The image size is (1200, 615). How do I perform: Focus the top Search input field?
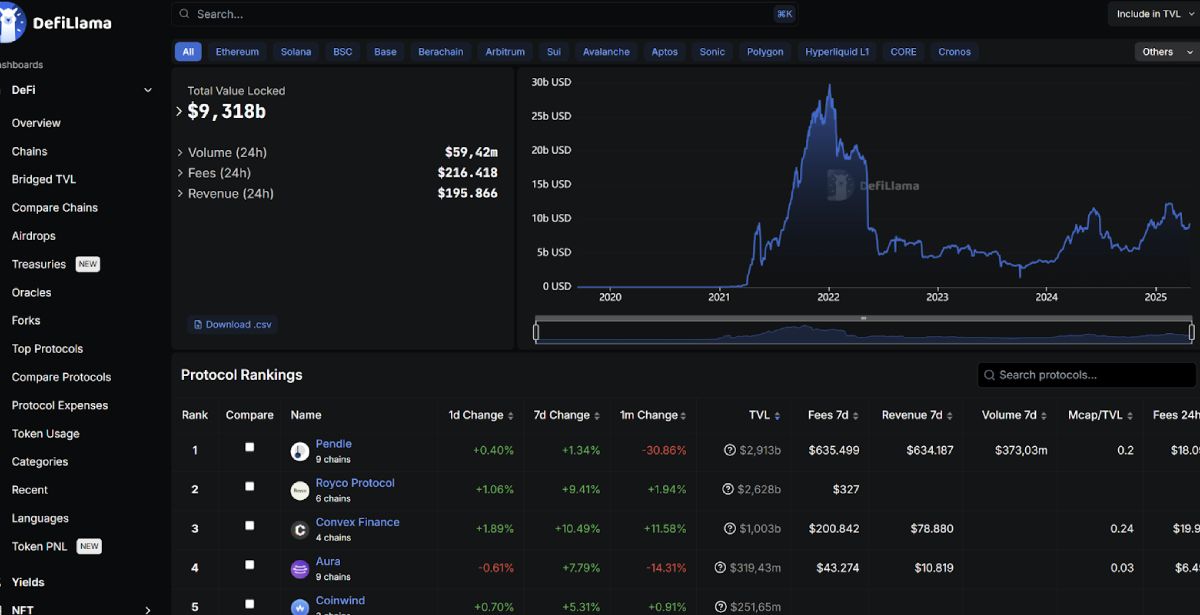pyautogui.click(x=484, y=14)
